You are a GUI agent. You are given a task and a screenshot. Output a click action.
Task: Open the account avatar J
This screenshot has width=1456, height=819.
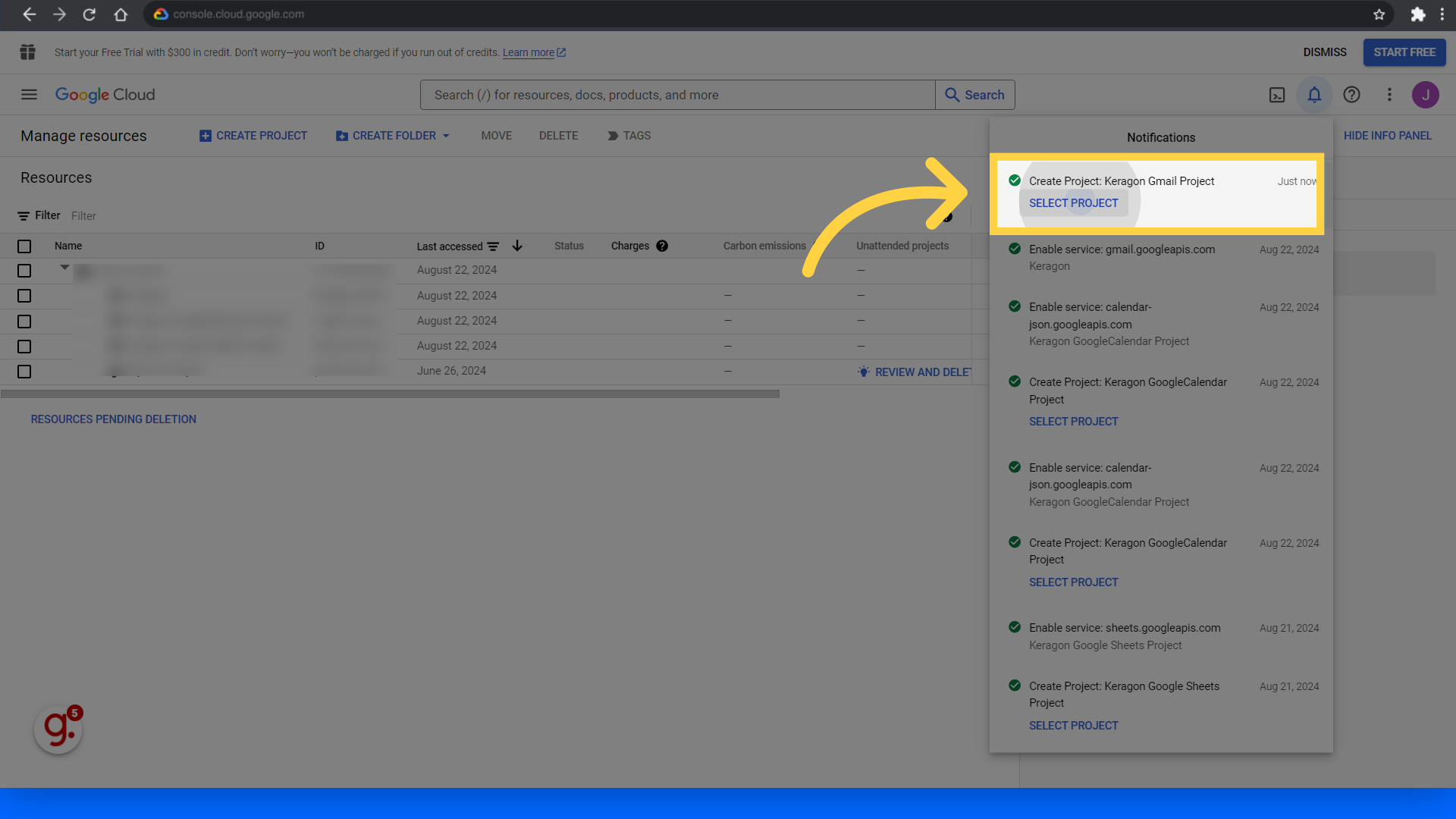click(1426, 95)
